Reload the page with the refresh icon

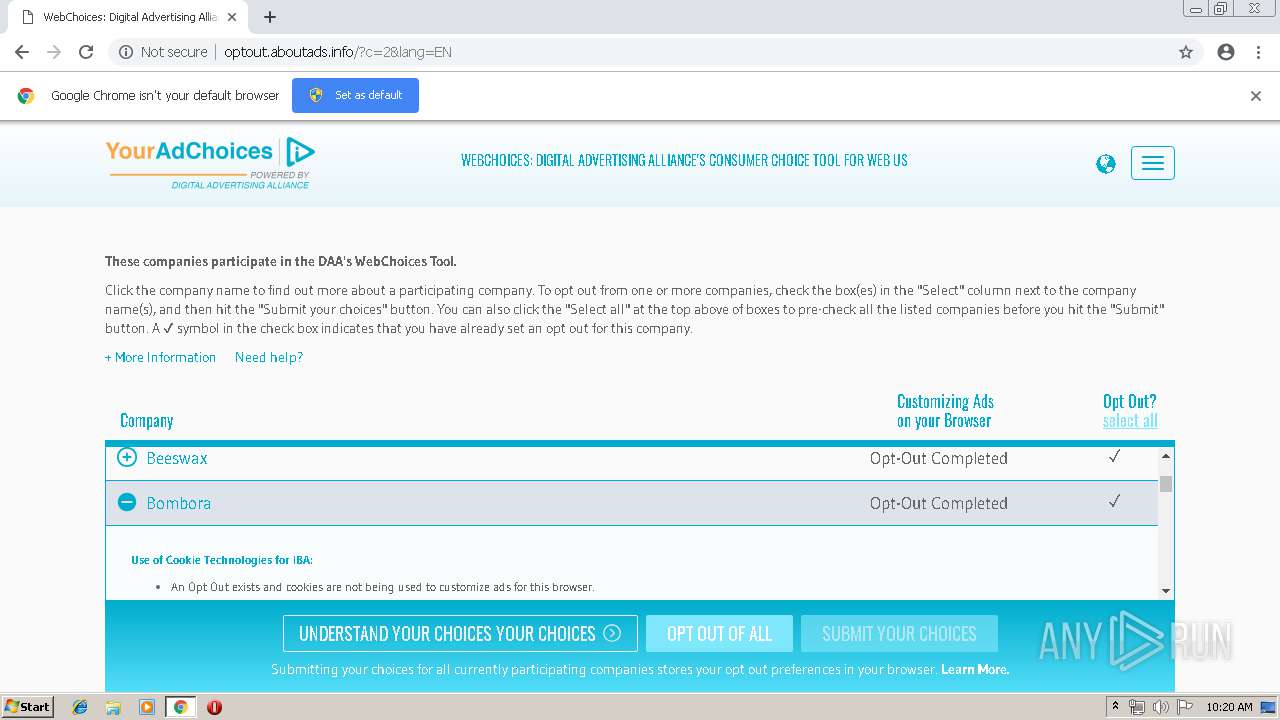[x=86, y=52]
